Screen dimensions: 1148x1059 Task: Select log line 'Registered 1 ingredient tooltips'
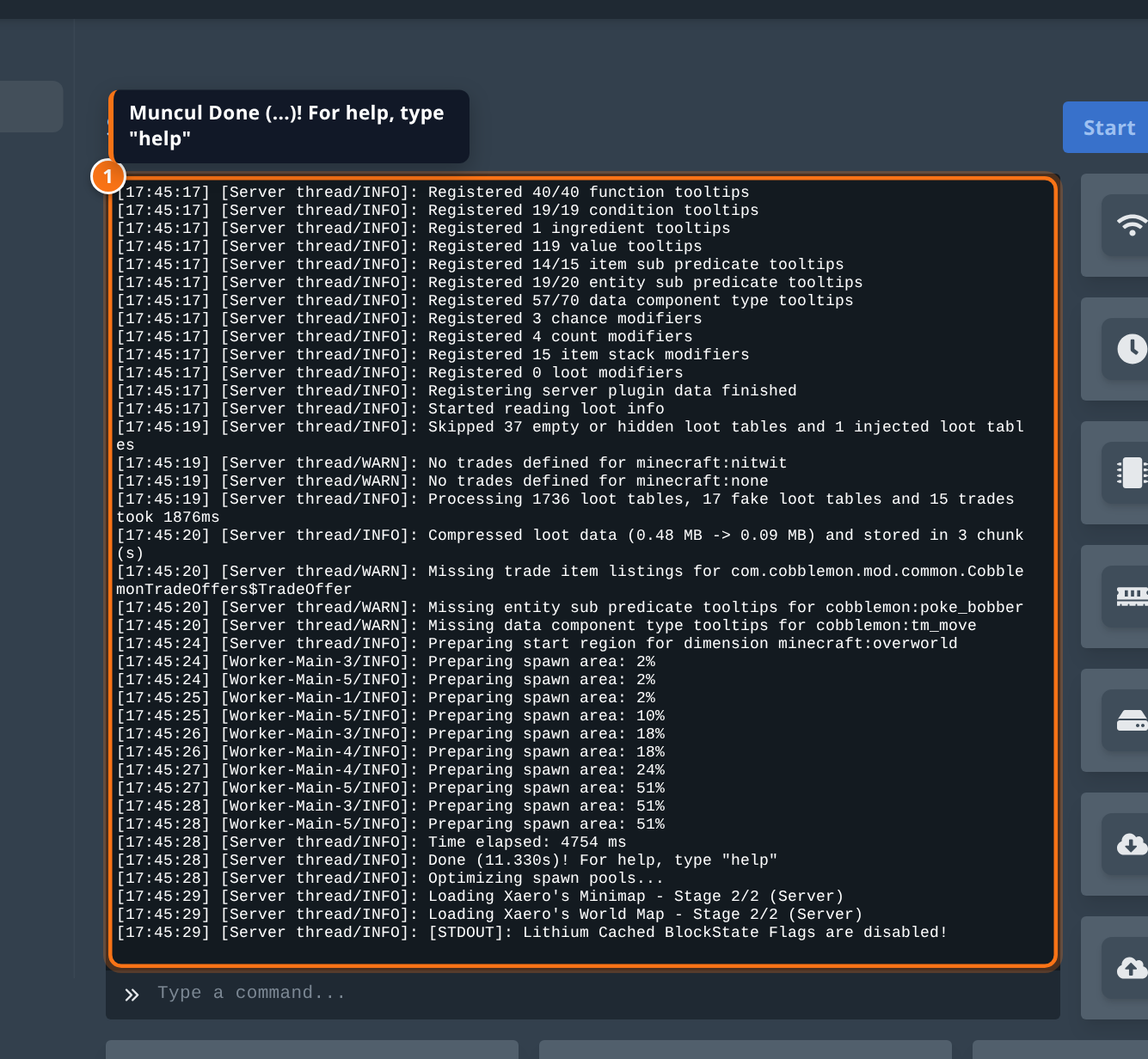(x=423, y=229)
